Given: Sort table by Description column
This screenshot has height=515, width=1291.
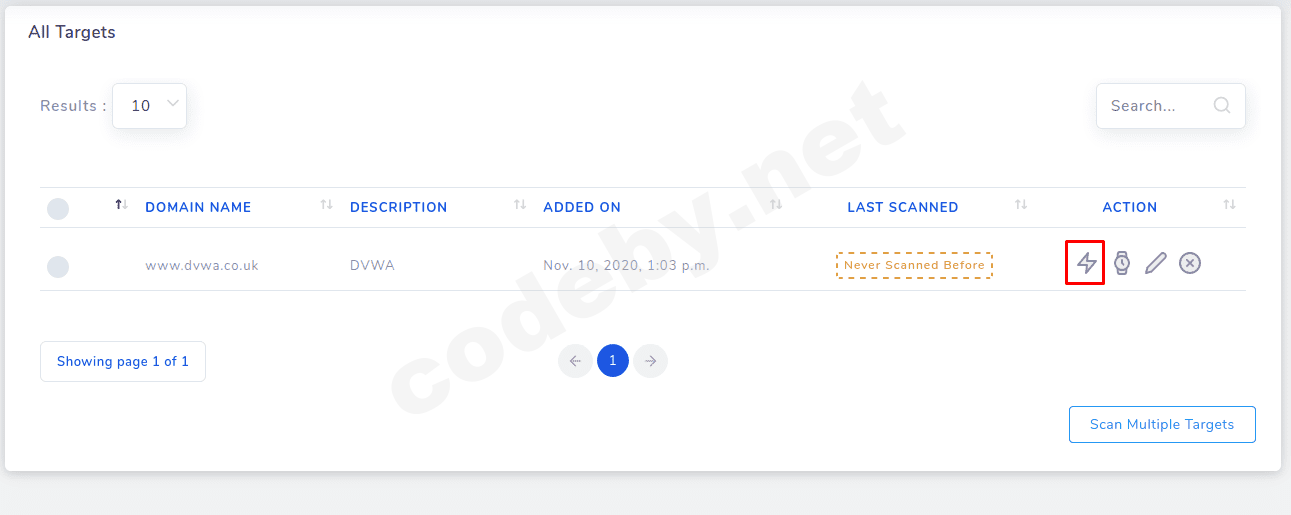Looking at the screenshot, I should click(x=398, y=207).
